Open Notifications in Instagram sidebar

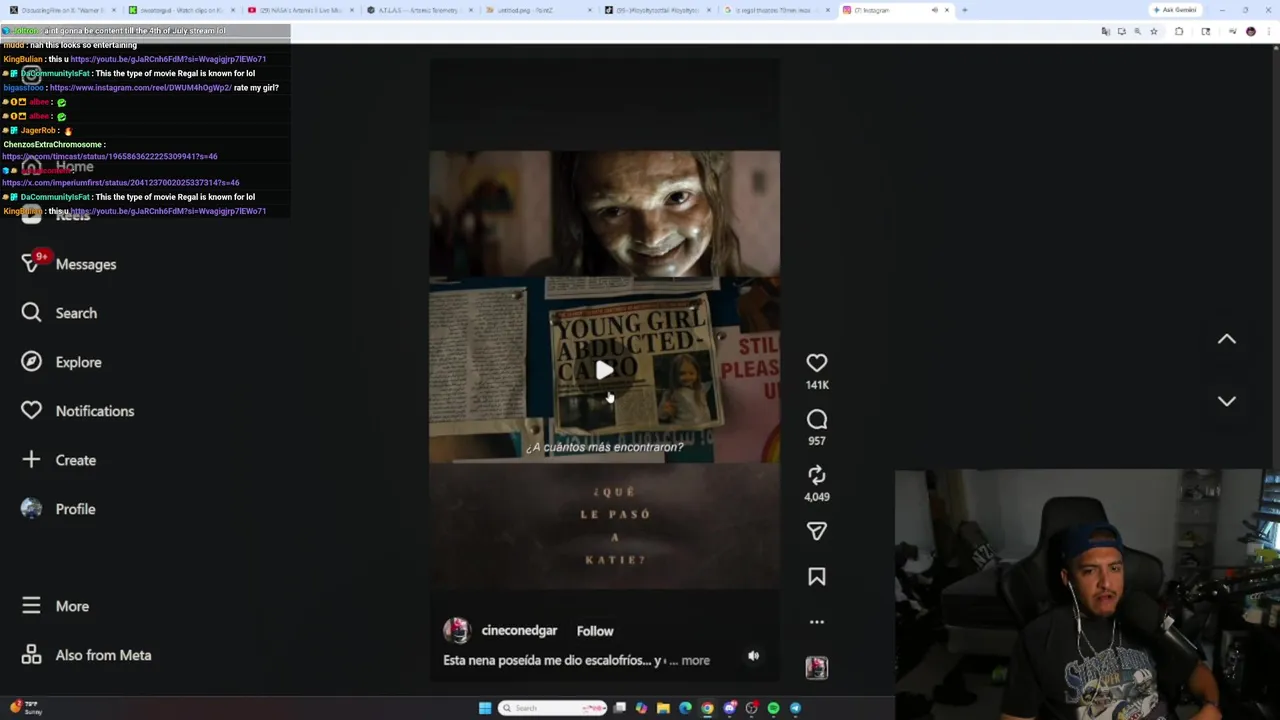click(95, 411)
